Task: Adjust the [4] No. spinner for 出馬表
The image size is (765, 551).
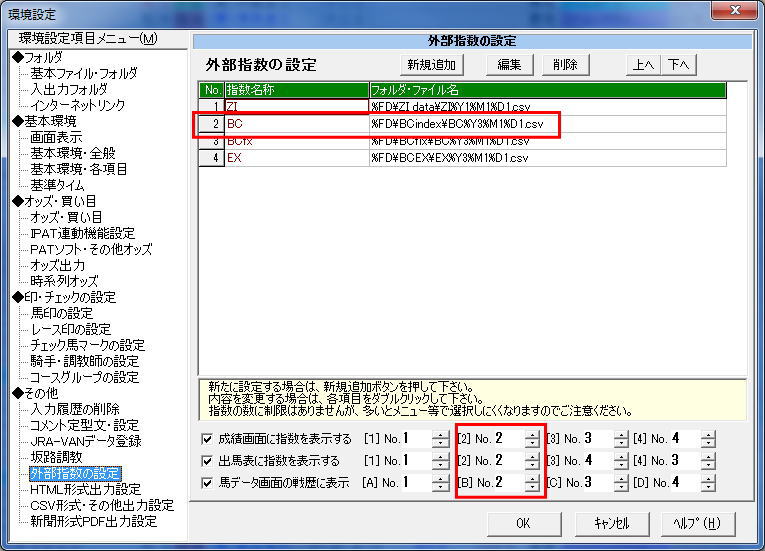Action: [708, 461]
